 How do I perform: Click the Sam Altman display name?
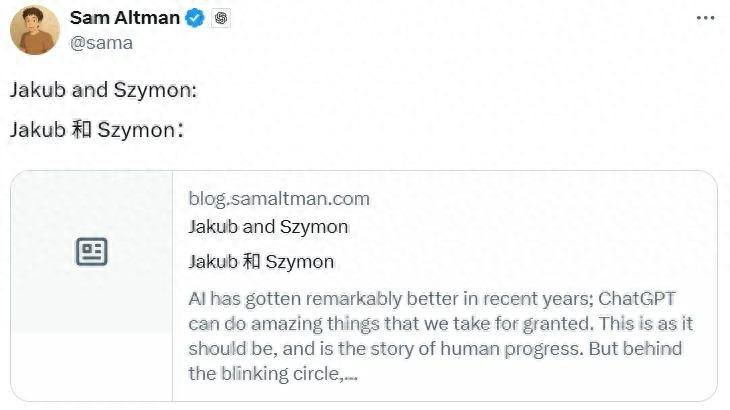[x=125, y=18]
